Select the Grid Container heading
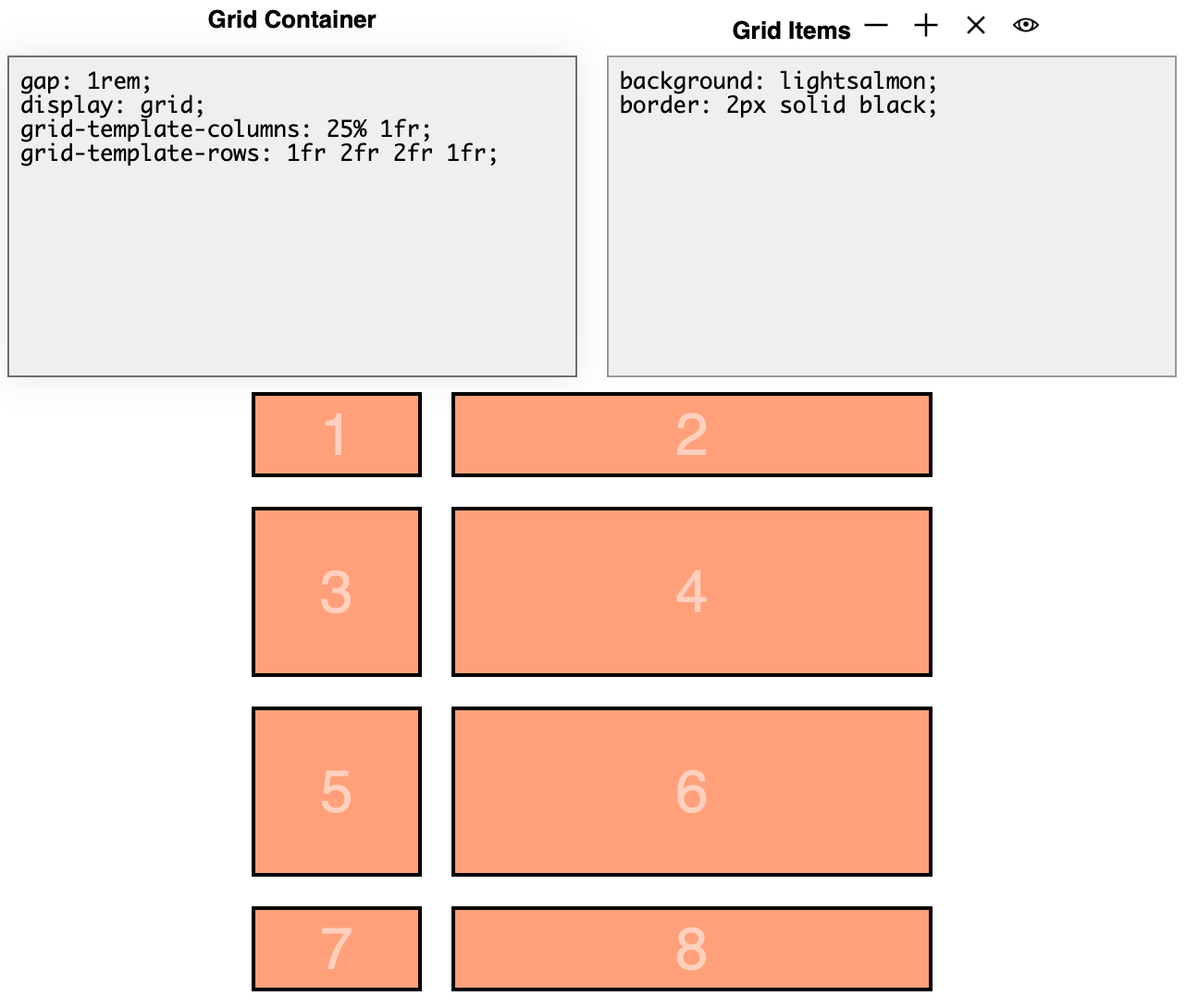 [291, 19]
